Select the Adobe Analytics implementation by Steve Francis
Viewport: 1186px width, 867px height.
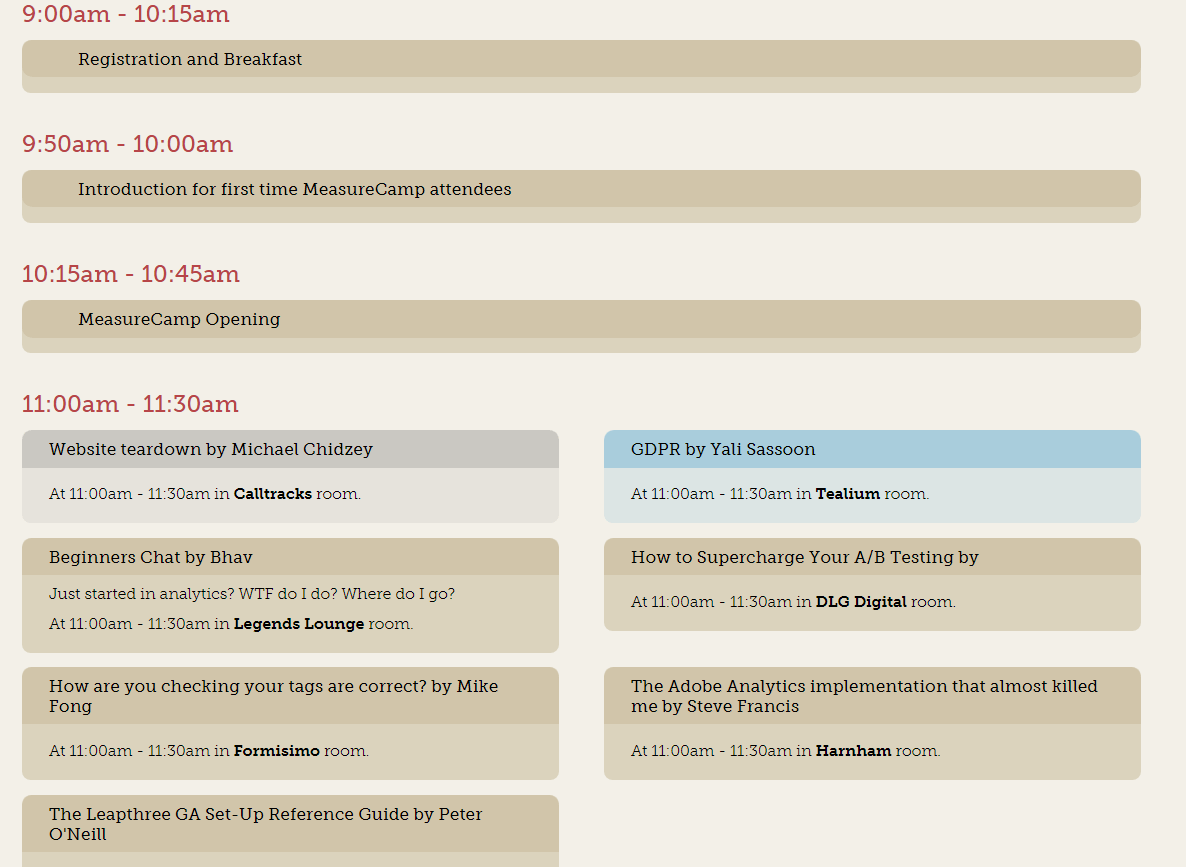coord(863,695)
